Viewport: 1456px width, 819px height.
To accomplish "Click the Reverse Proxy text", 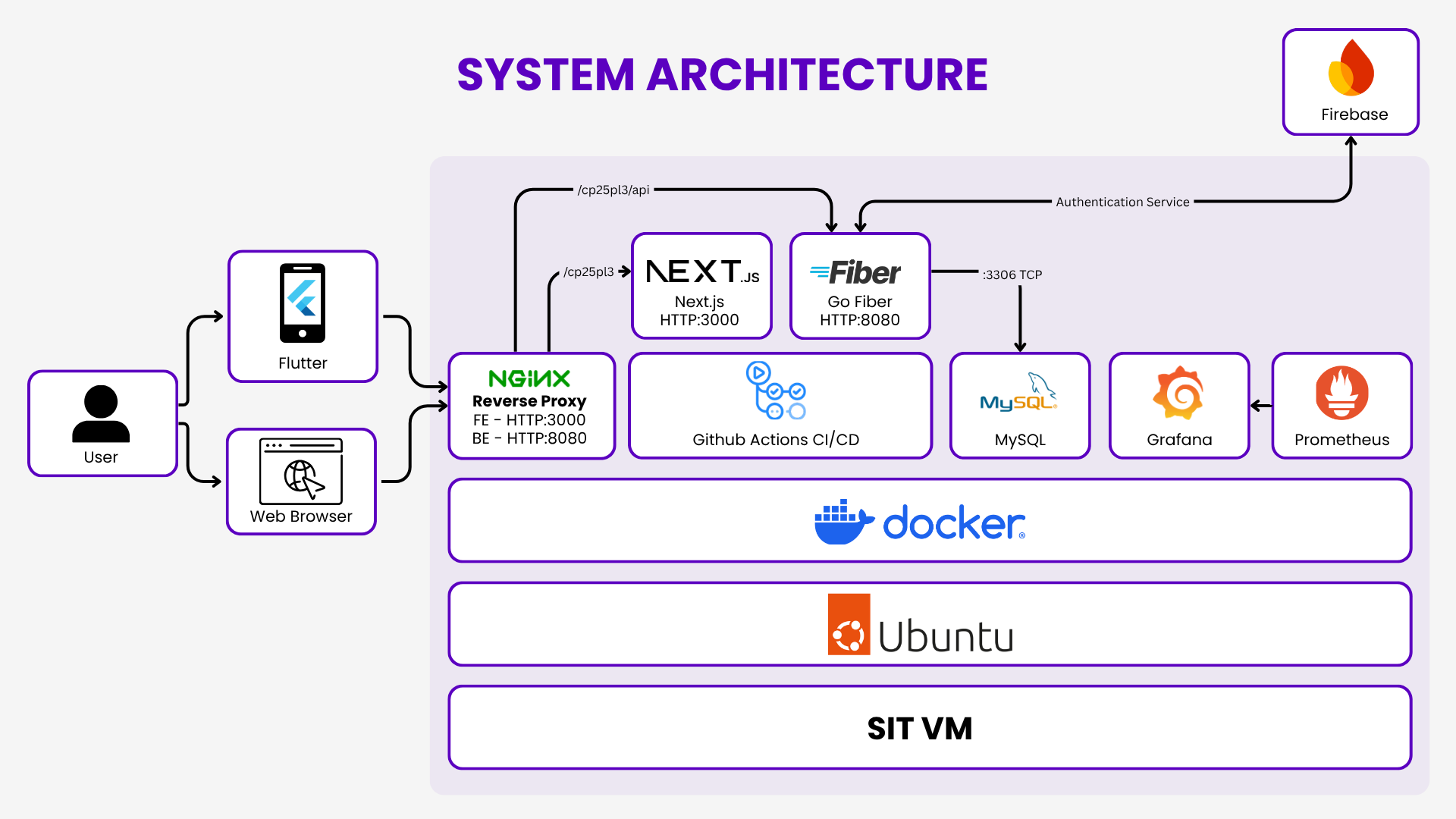I will click(529, 400).
